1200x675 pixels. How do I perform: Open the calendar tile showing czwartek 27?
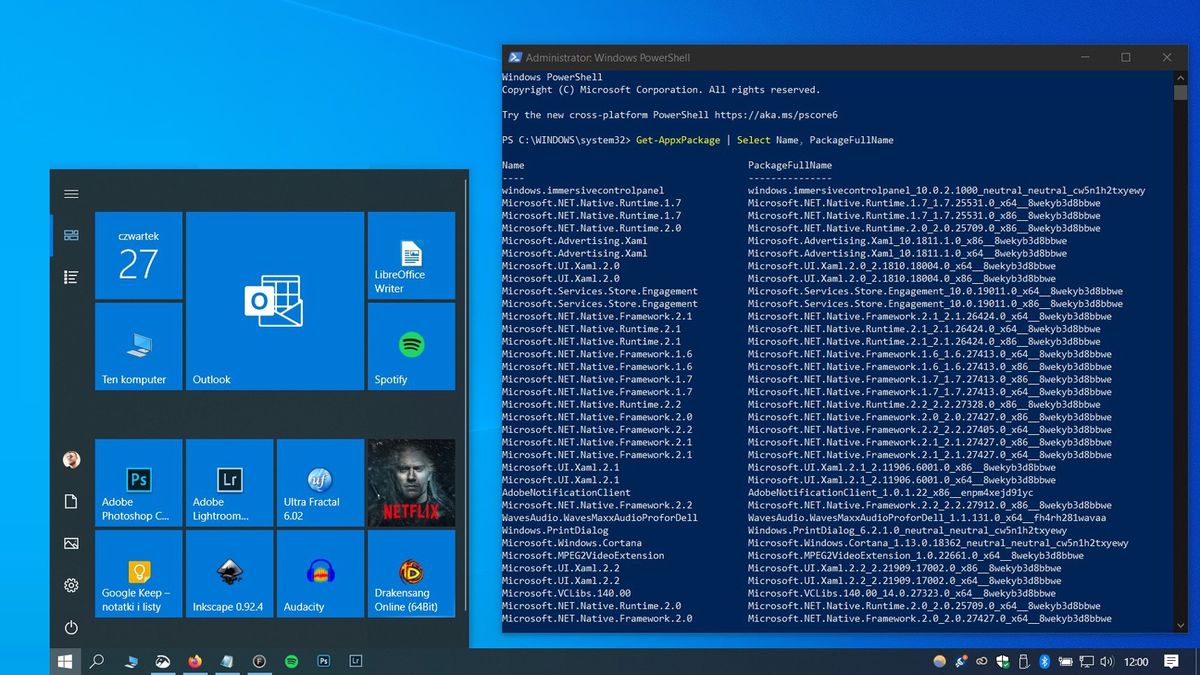138,255
